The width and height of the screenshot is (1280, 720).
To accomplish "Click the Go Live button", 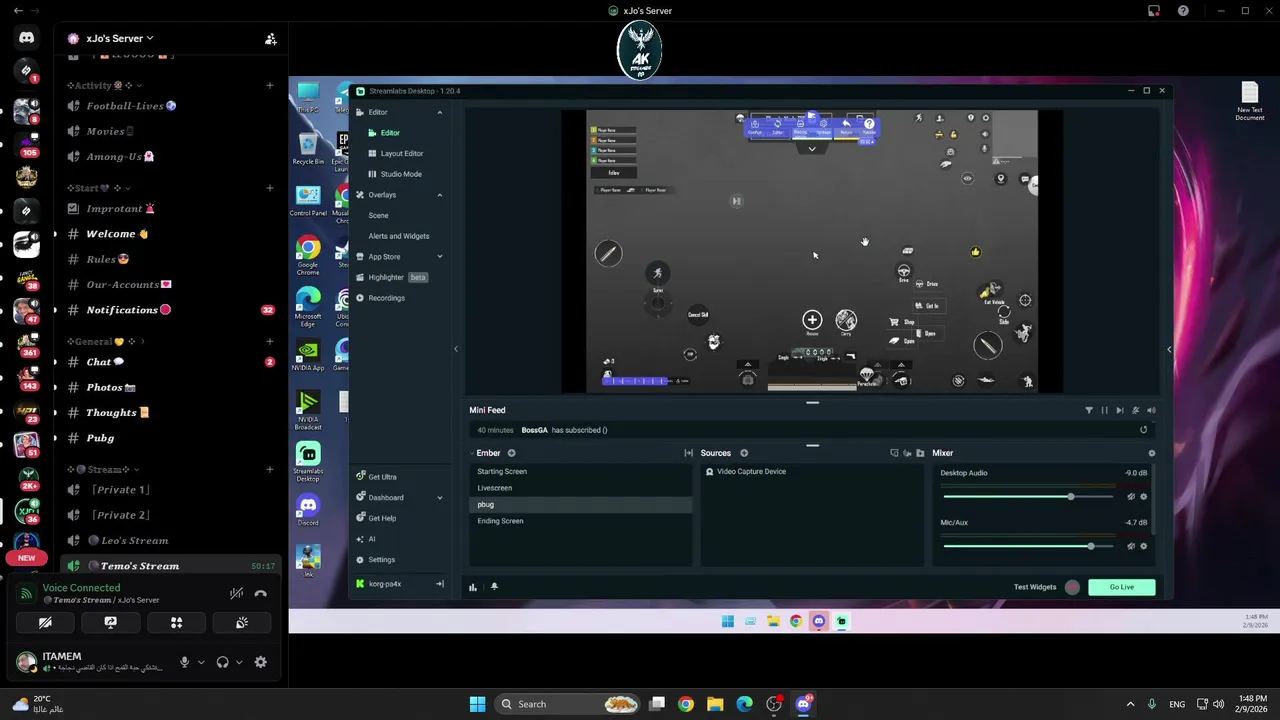I will (1121, 587).
